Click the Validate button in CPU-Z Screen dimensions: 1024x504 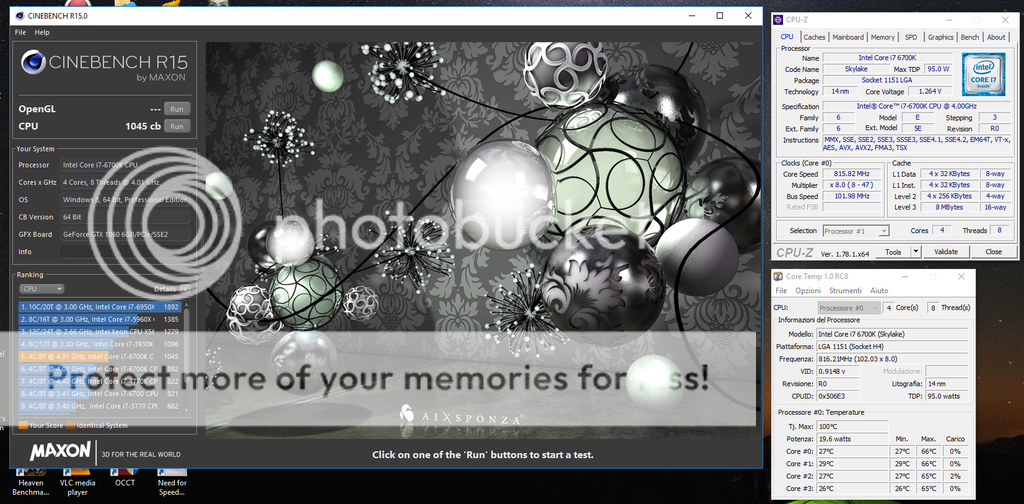pos(946,252)
